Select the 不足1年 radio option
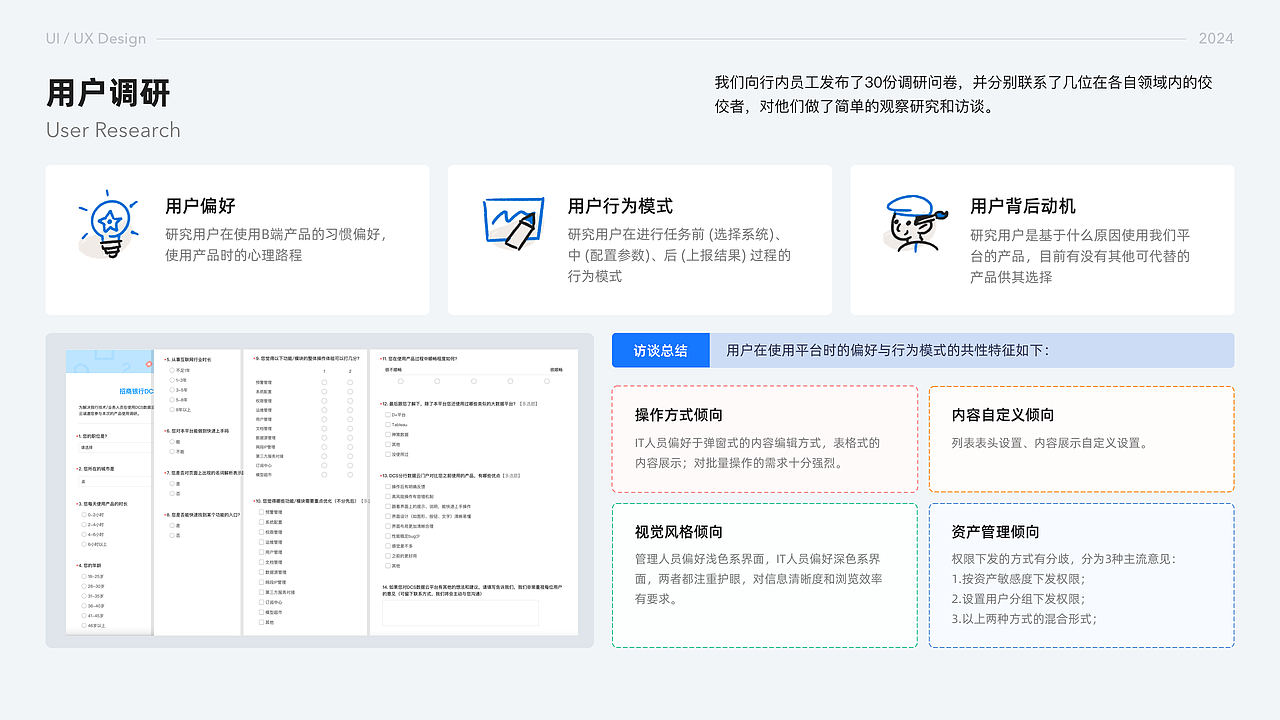 (172, 370)
